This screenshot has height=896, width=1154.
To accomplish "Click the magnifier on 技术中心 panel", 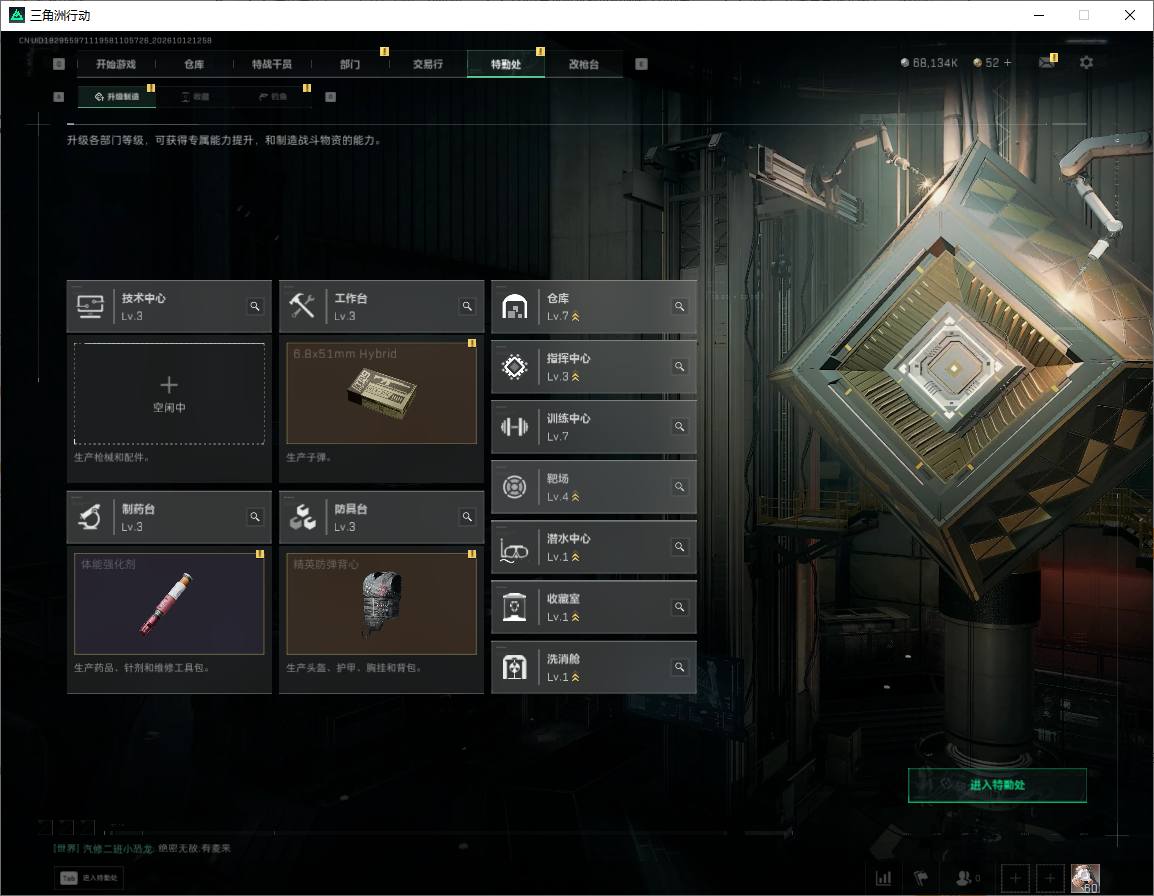I will (x=255, y=306).
